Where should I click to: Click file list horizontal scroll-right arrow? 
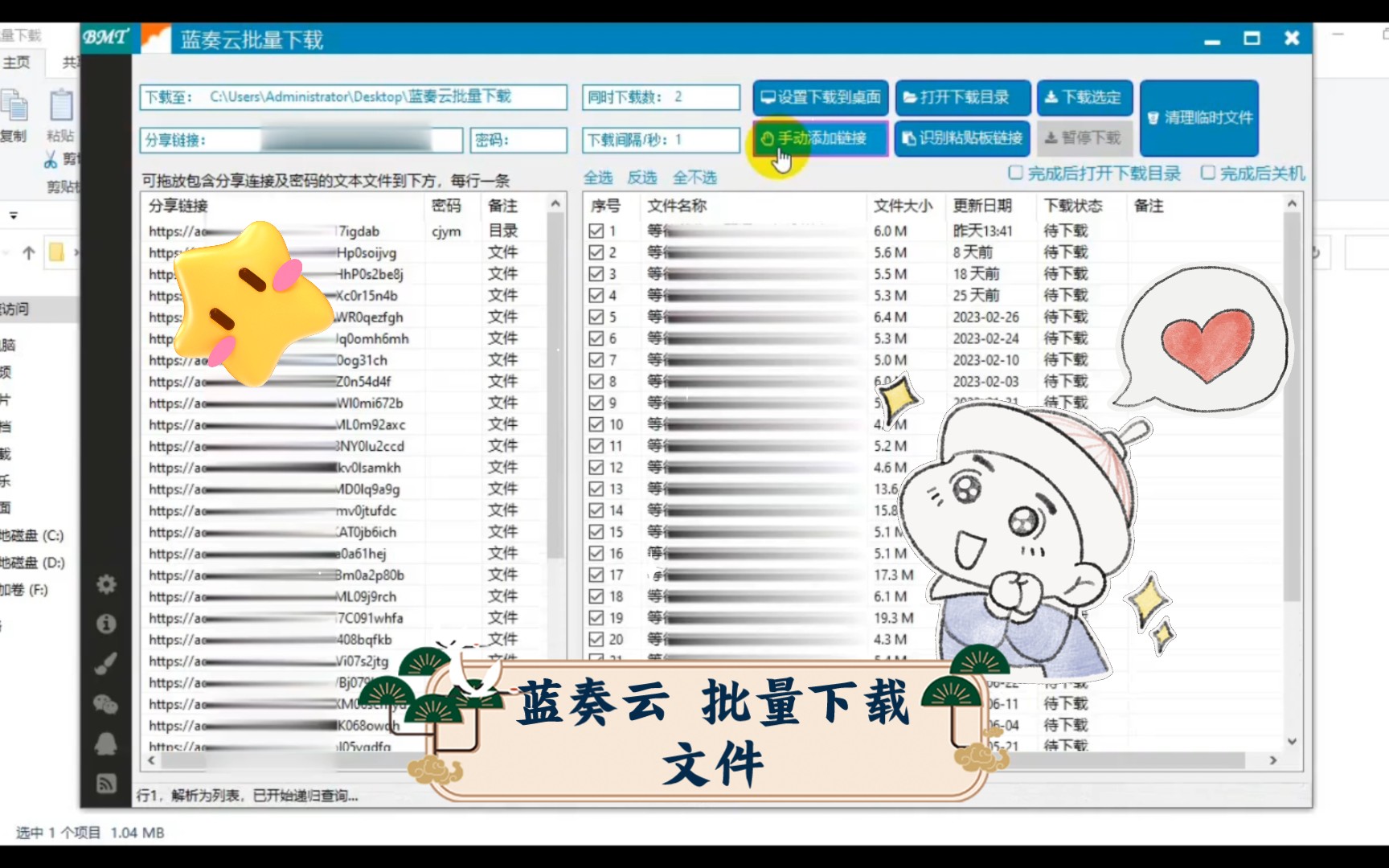[x=1273, y=759]
